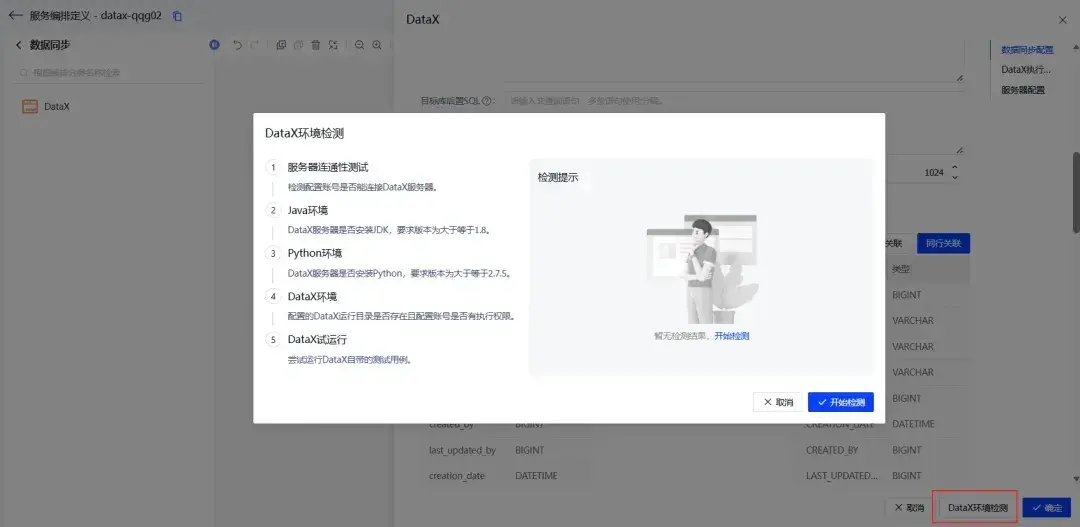The height and width of the screenshot is (527, 1080).
Task: Click the creation_date field cell
Action: (457, 476)
